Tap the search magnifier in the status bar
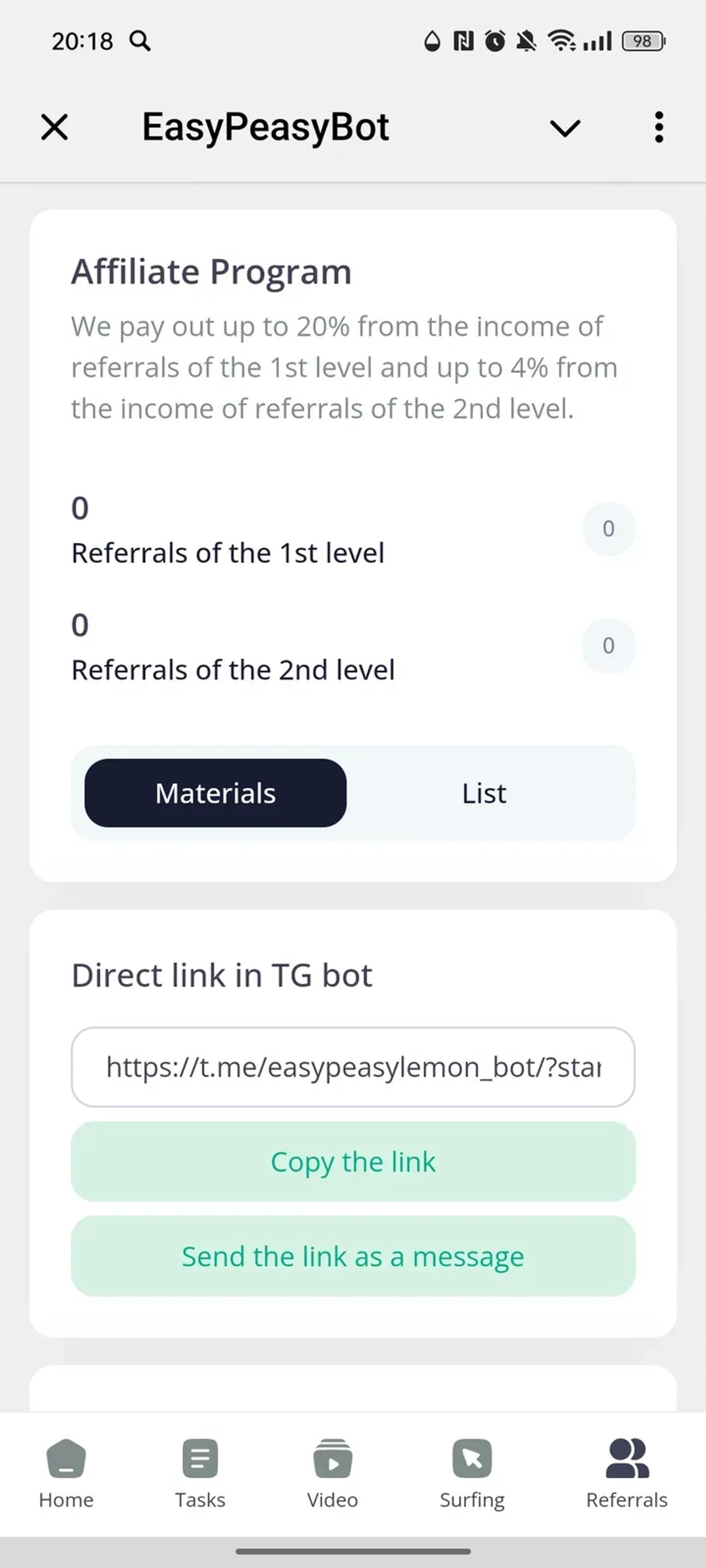Image resolution: width=706 pixels, height=1568 pixels. tap(140, 41)
